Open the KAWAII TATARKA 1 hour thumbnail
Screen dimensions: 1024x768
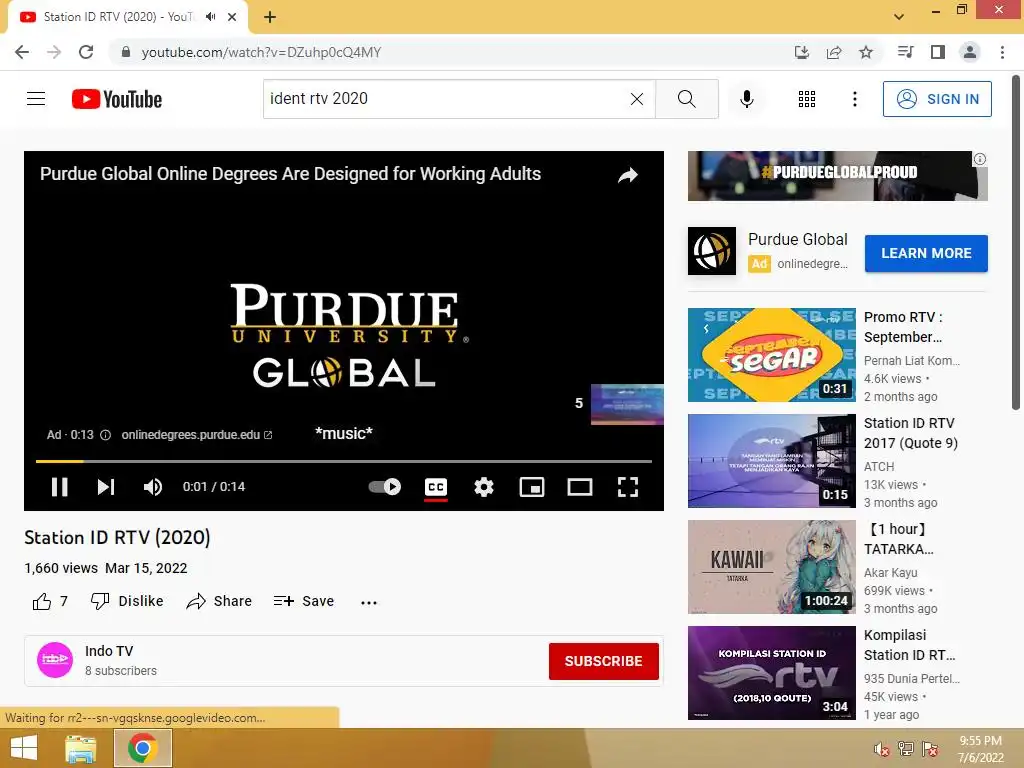pos(771,566)
